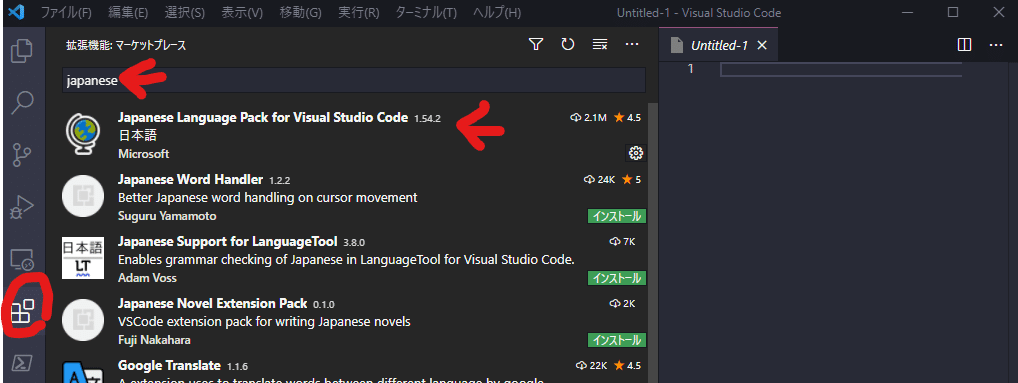Open the Remote Explorer view icon

click(23, 260)
